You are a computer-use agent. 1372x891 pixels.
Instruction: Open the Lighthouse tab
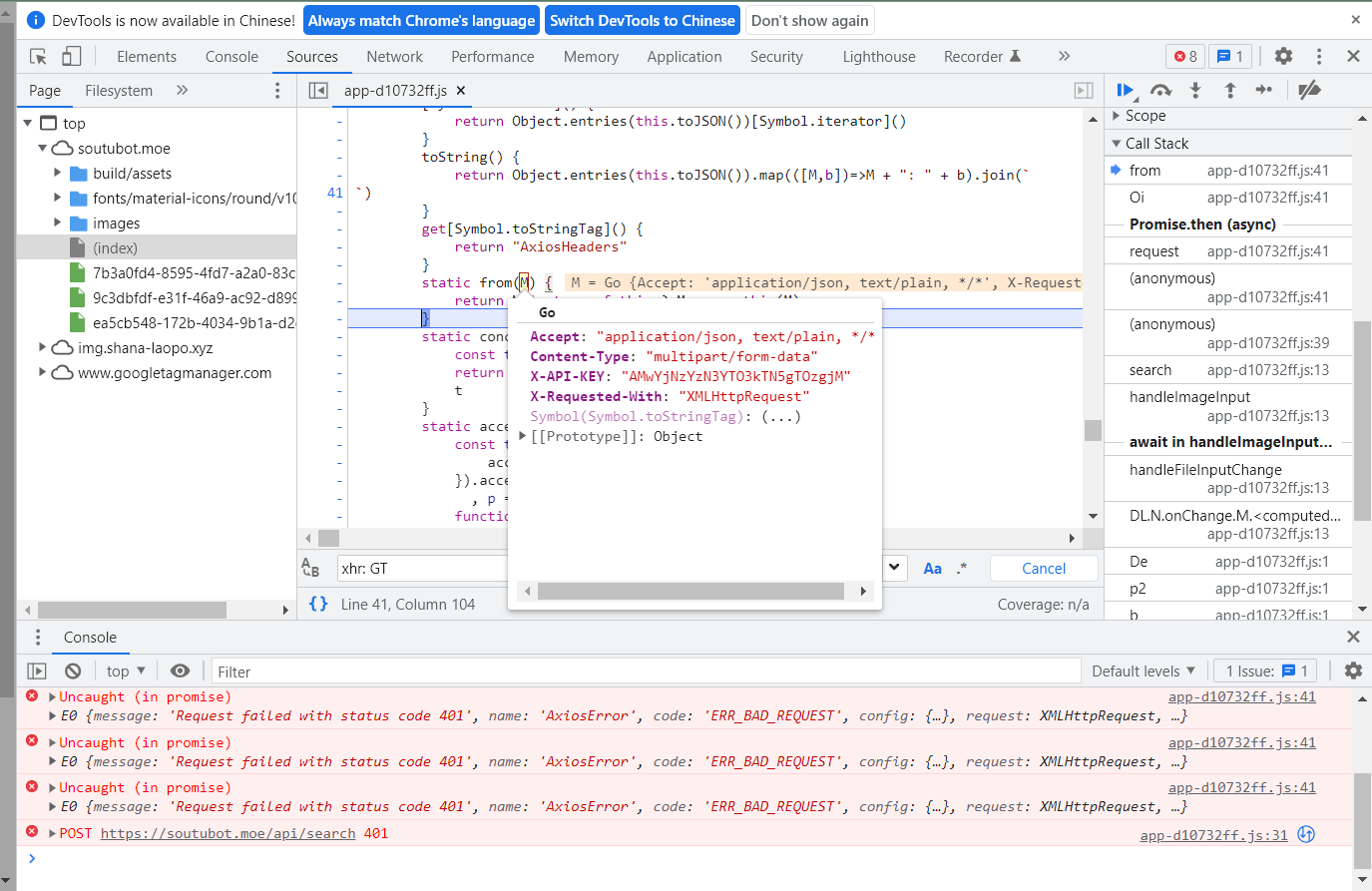coord(878,57)
